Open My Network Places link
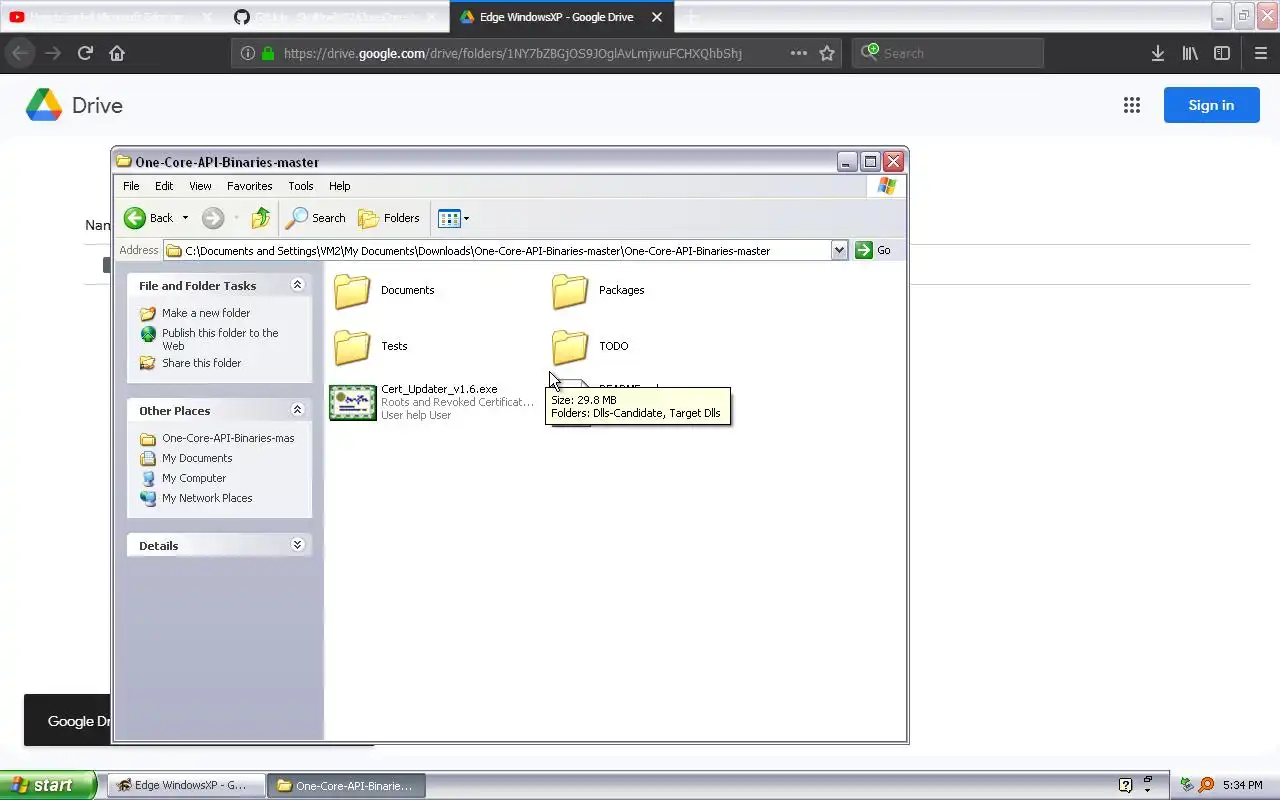This screenshot has width=1280, height=800. click(207, 498)
